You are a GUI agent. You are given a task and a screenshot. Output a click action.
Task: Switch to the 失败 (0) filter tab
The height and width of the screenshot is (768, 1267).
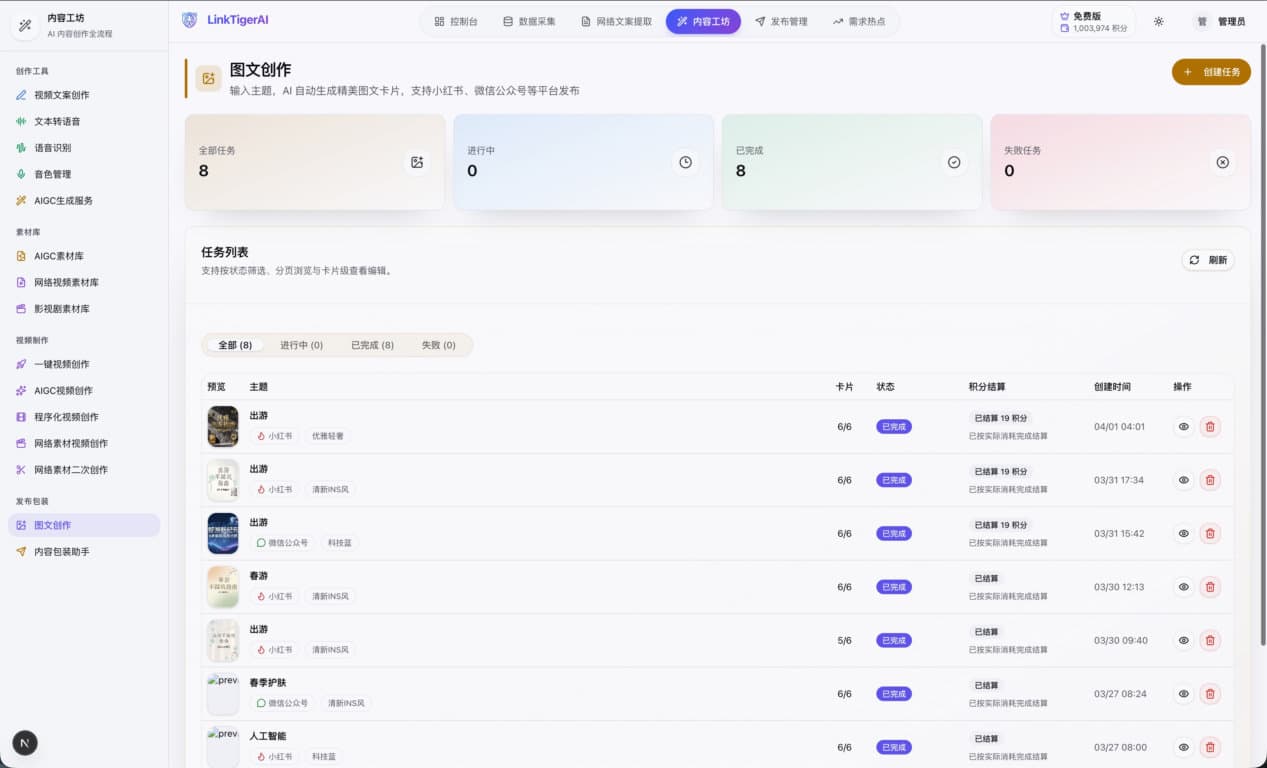tap(438, 345)
